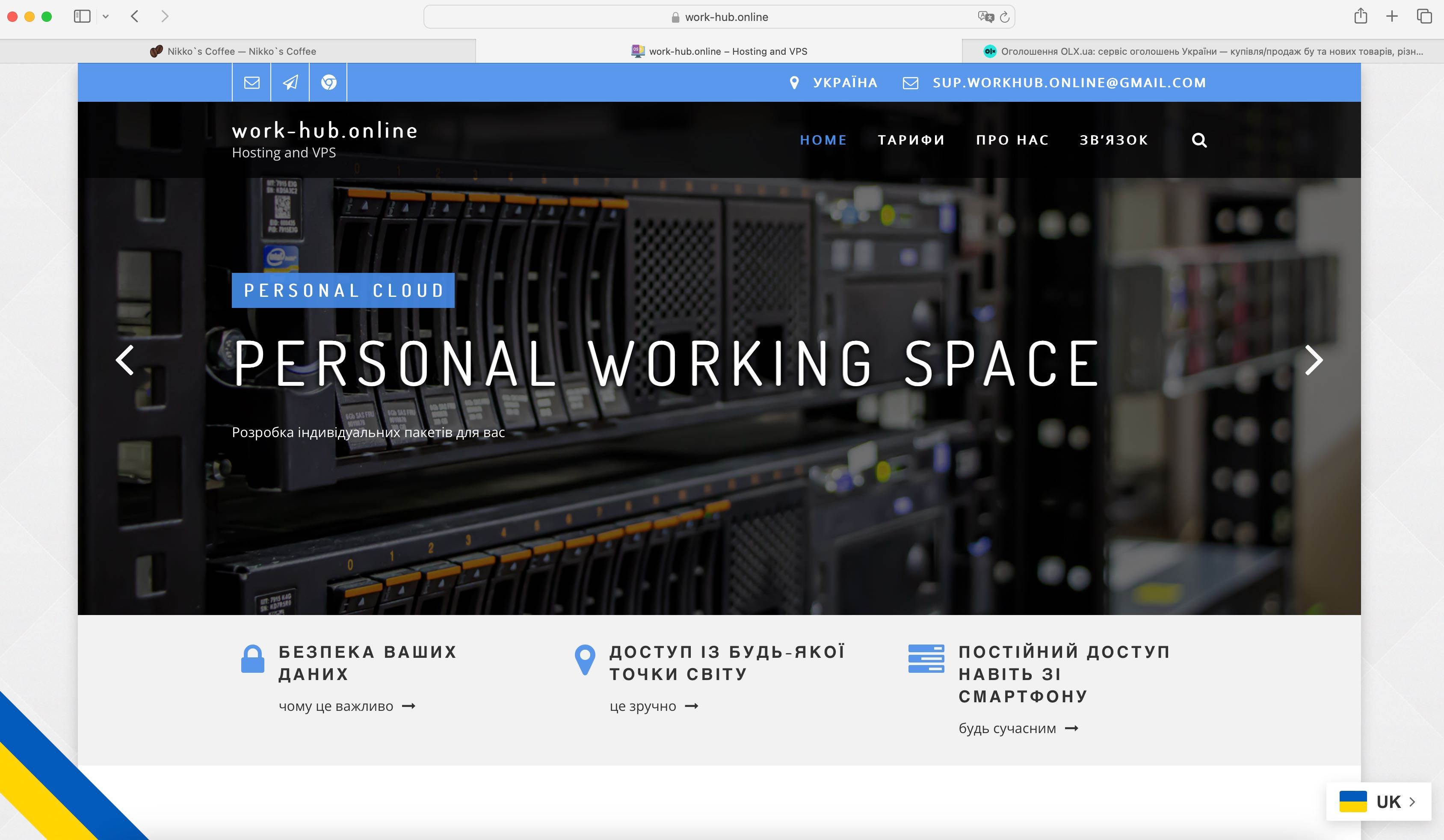Open the site search magnifier icon
The width and height of the screenshot is (1444, 840).
[1199, 140]
